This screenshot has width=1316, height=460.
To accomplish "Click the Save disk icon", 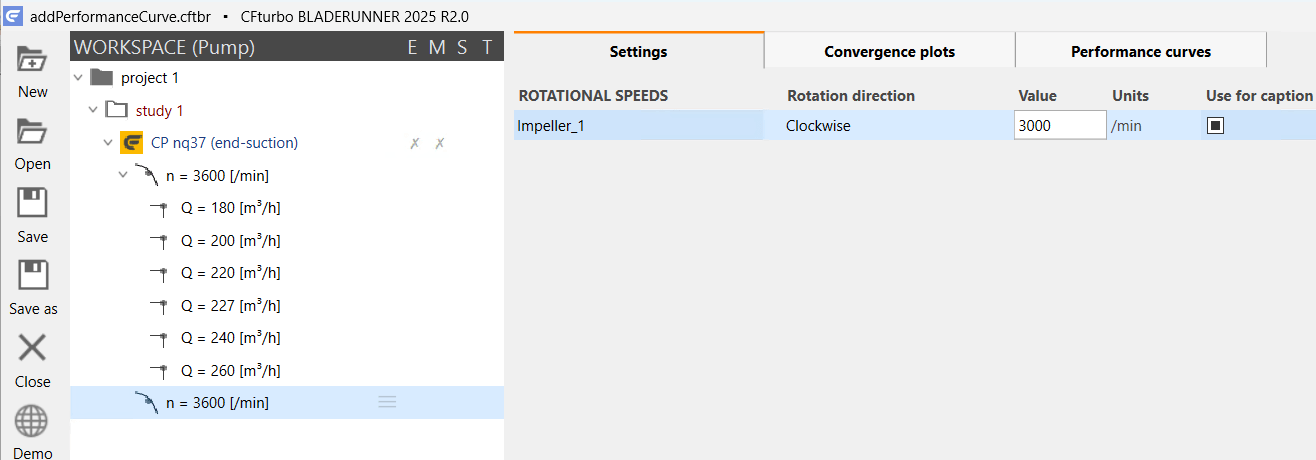I will point(33,204).
